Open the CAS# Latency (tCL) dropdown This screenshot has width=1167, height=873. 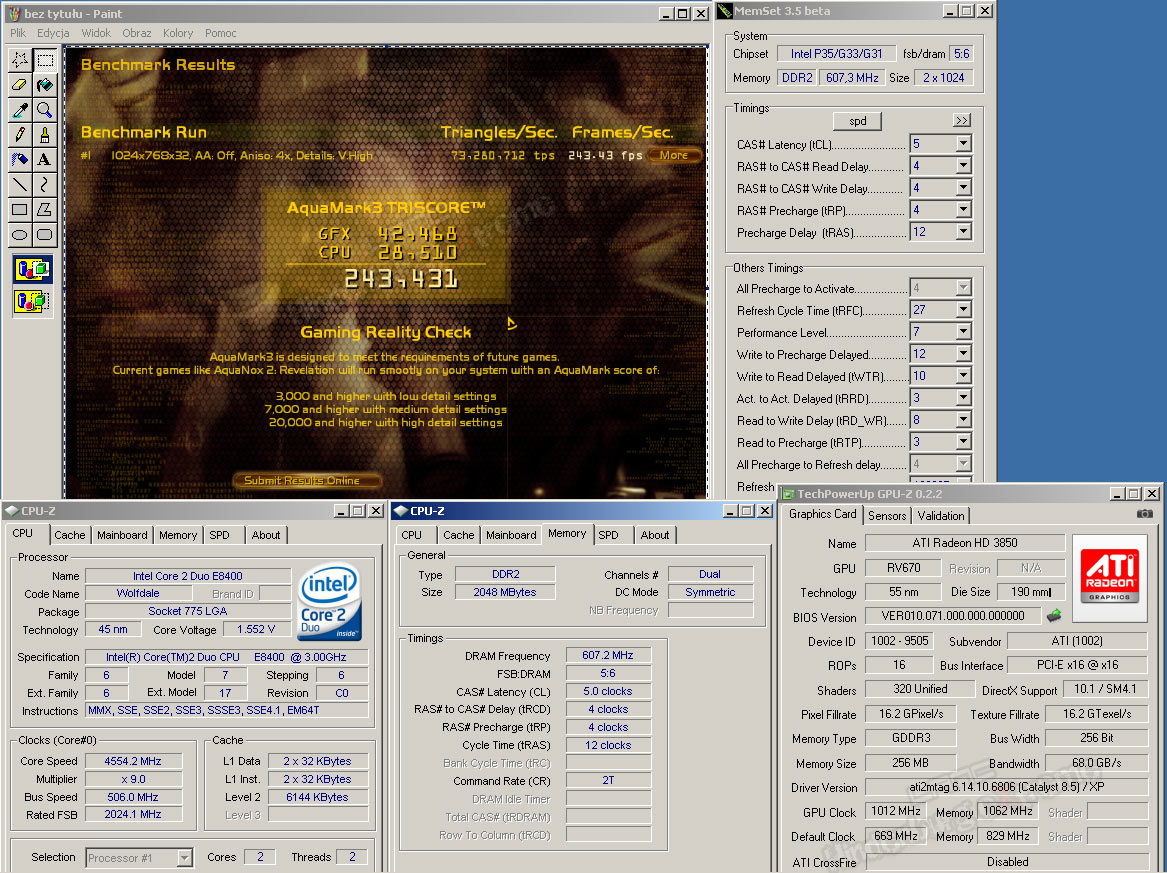(963, 144)
